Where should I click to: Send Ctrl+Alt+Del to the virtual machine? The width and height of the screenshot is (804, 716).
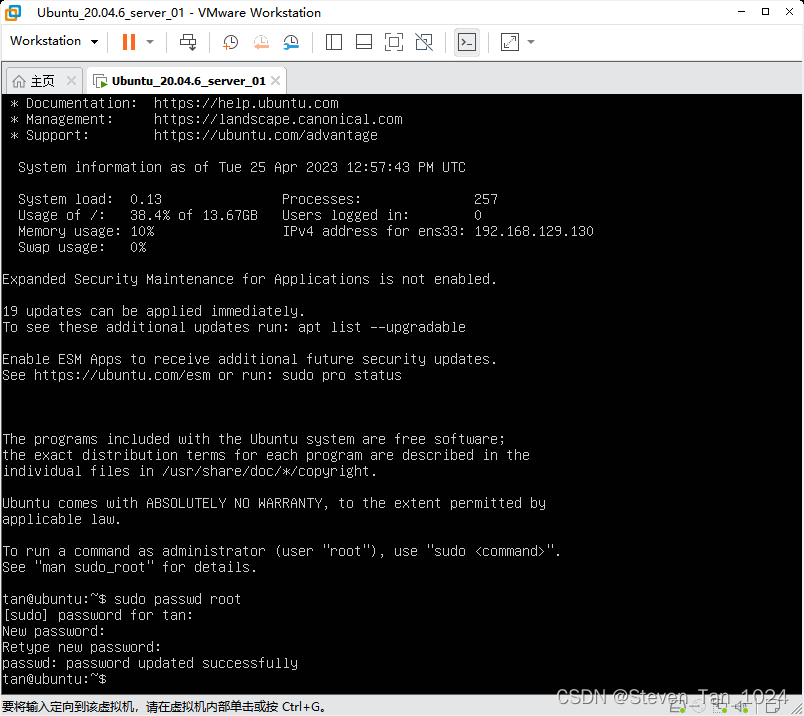[x=188, y=42]
